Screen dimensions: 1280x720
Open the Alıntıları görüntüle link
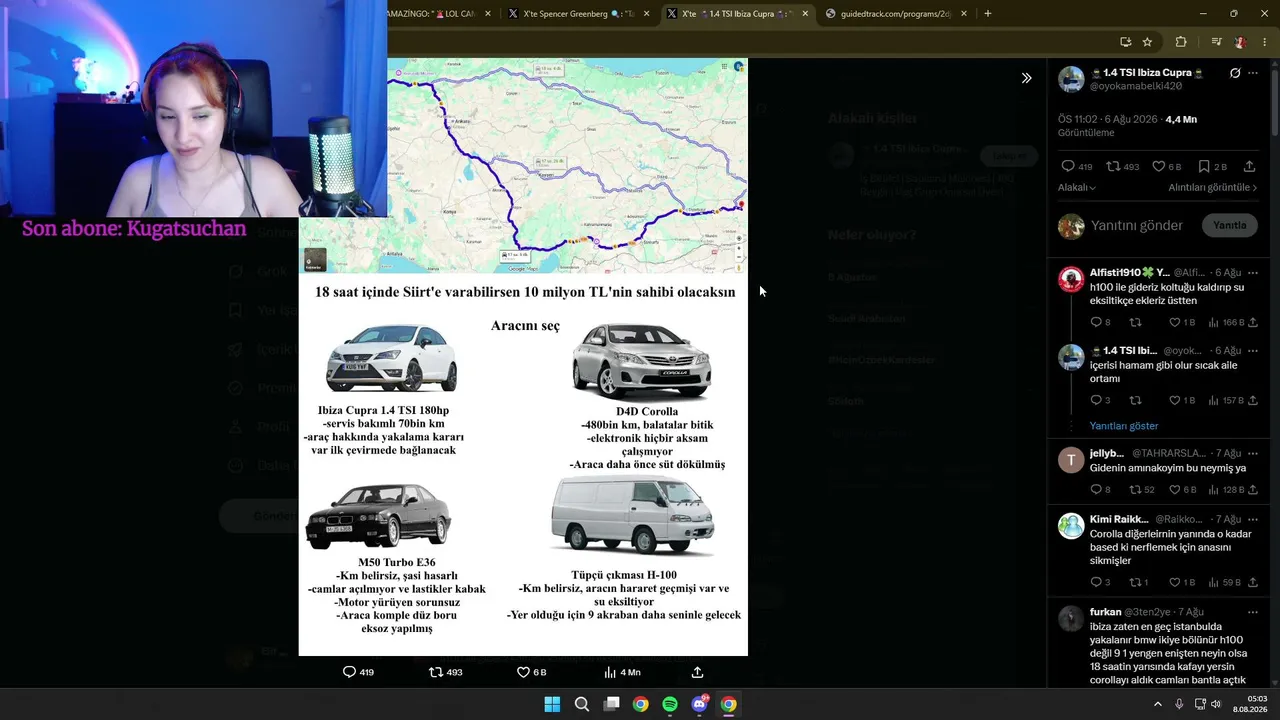coord(1213,187)
